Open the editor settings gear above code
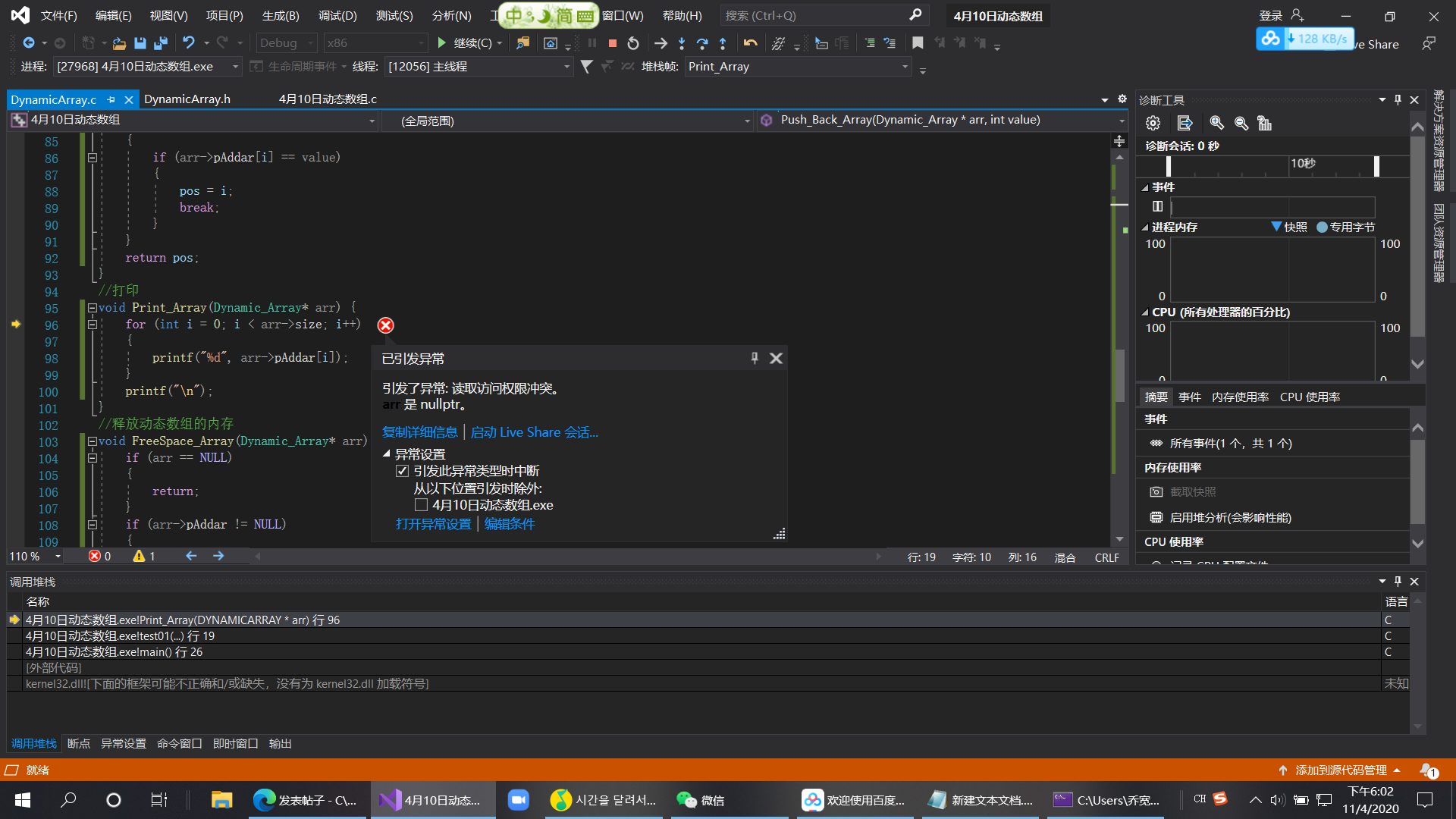The height and width of the screenshot is (819, 1456). tap(1122, 99)
